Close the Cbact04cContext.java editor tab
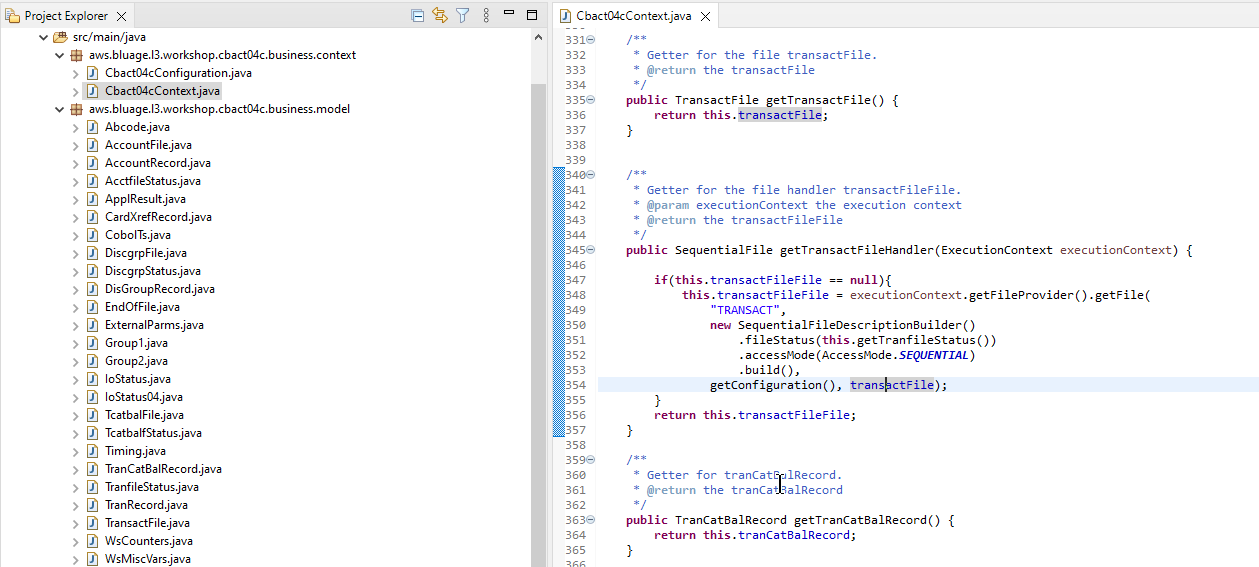Viewport: 1259px width, 567px height. point(705,17)
